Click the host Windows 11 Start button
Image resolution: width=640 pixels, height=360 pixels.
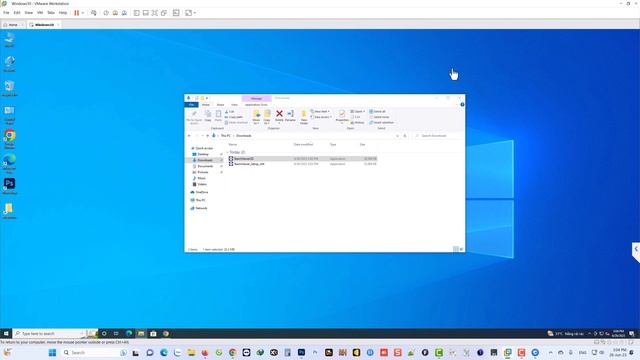[x=52, y=353]
